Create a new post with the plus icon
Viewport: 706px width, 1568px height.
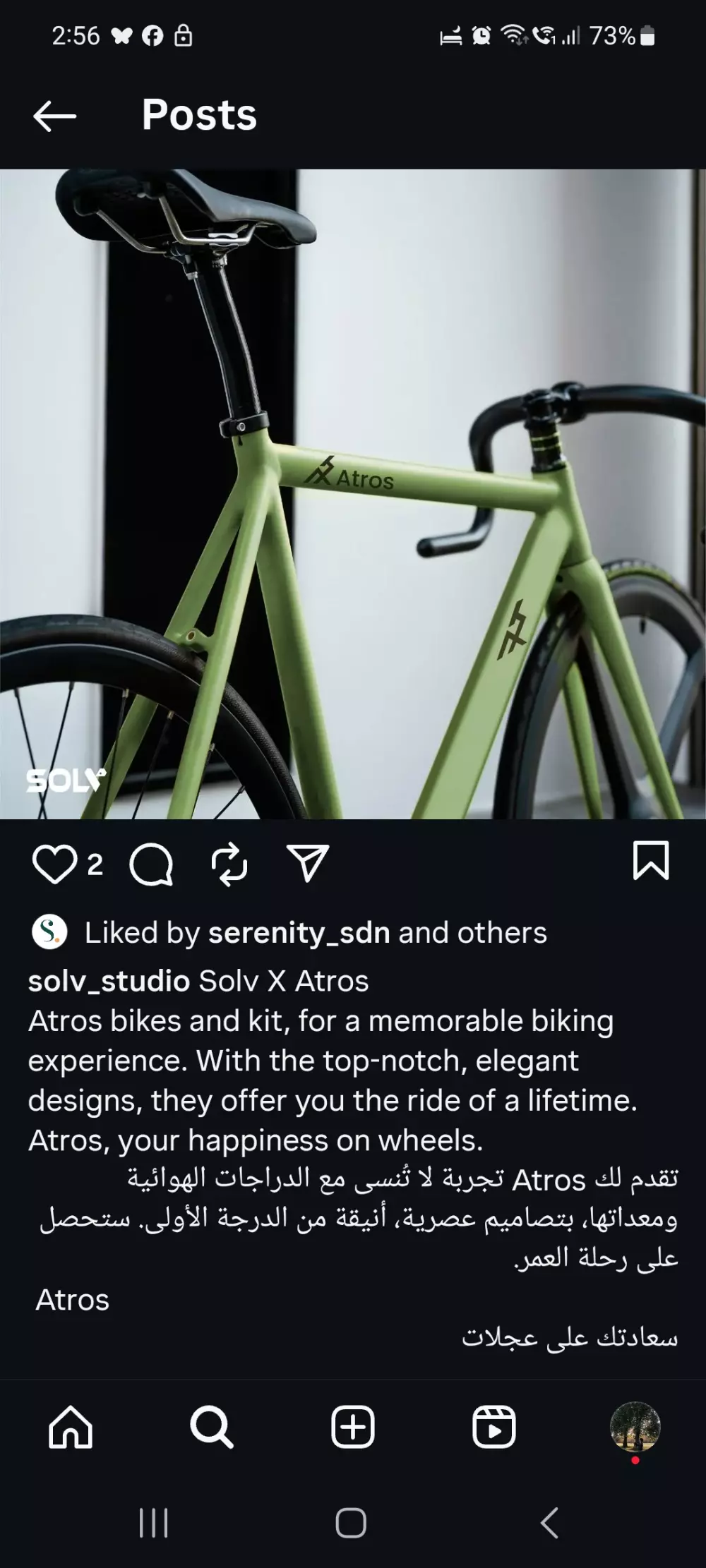point(353,1427)
